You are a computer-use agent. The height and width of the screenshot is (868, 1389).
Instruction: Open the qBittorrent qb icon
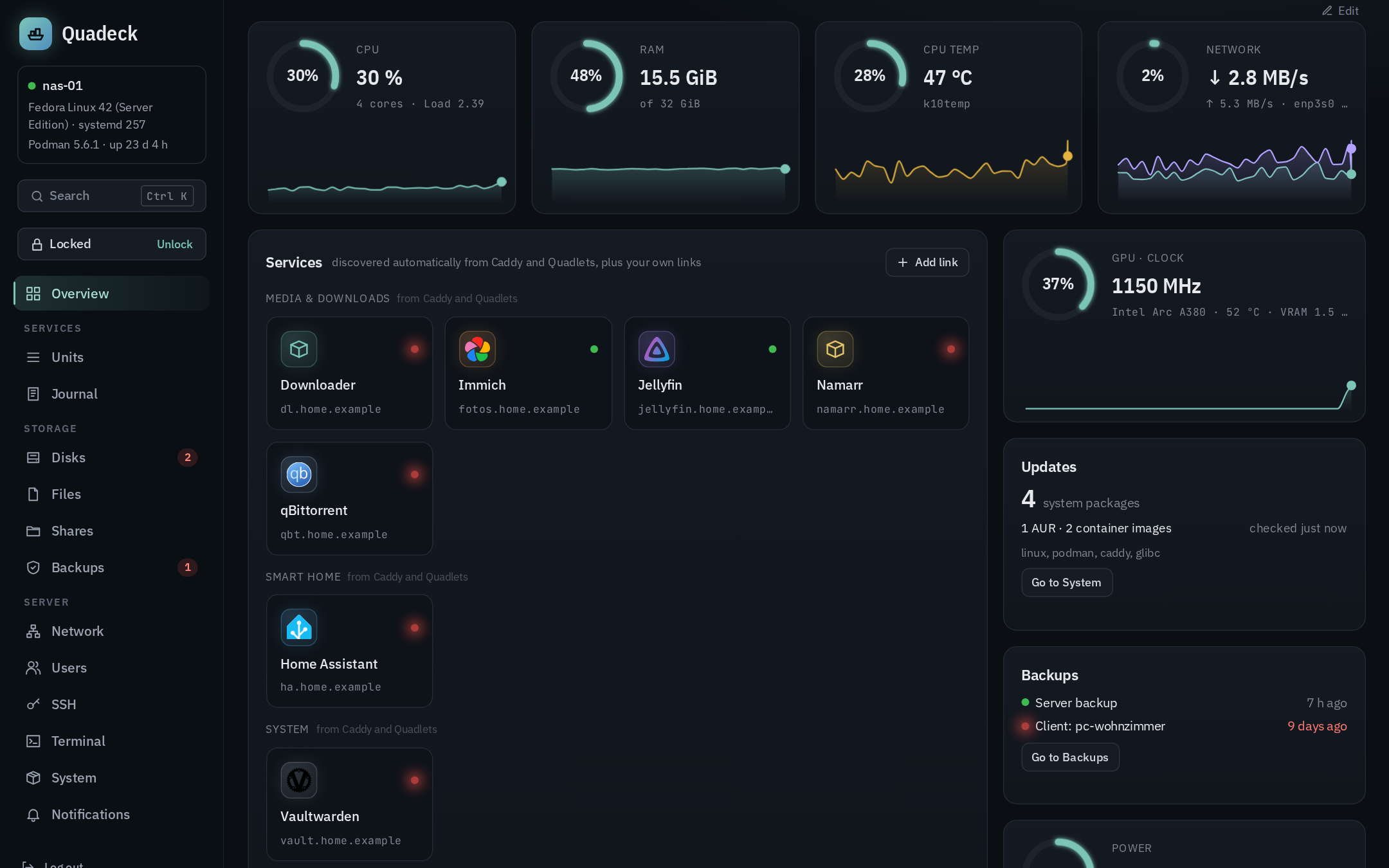[299, 475]
